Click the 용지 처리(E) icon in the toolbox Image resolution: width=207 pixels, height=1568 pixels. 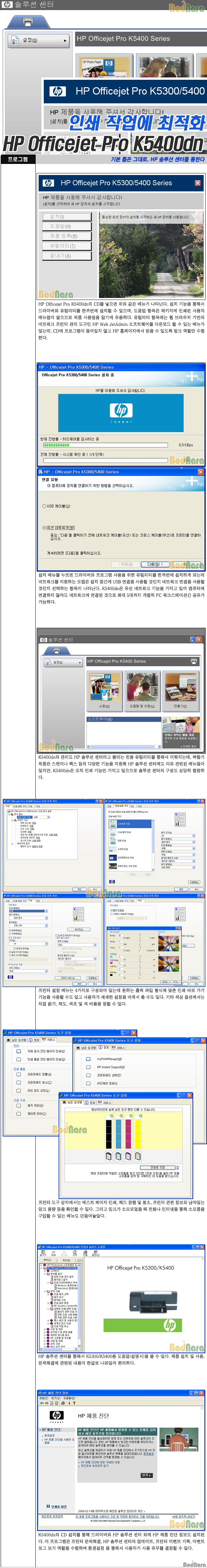tap(19, 1105)
